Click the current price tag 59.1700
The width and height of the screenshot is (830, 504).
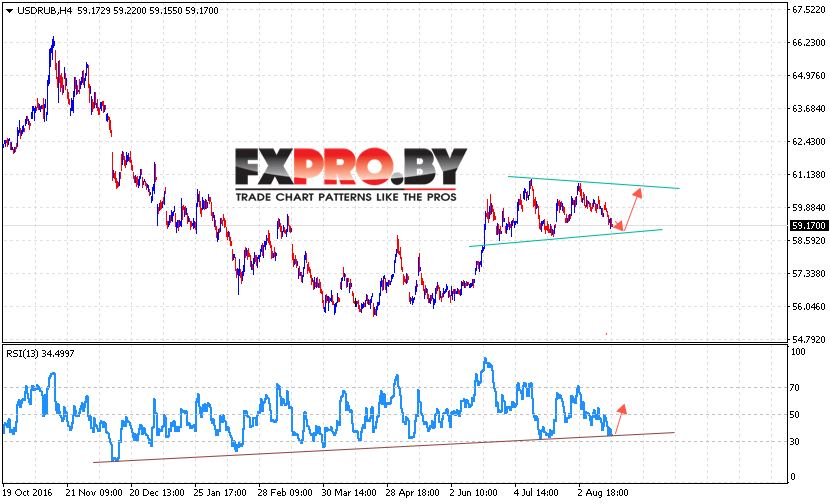click(x=808, y=226)
